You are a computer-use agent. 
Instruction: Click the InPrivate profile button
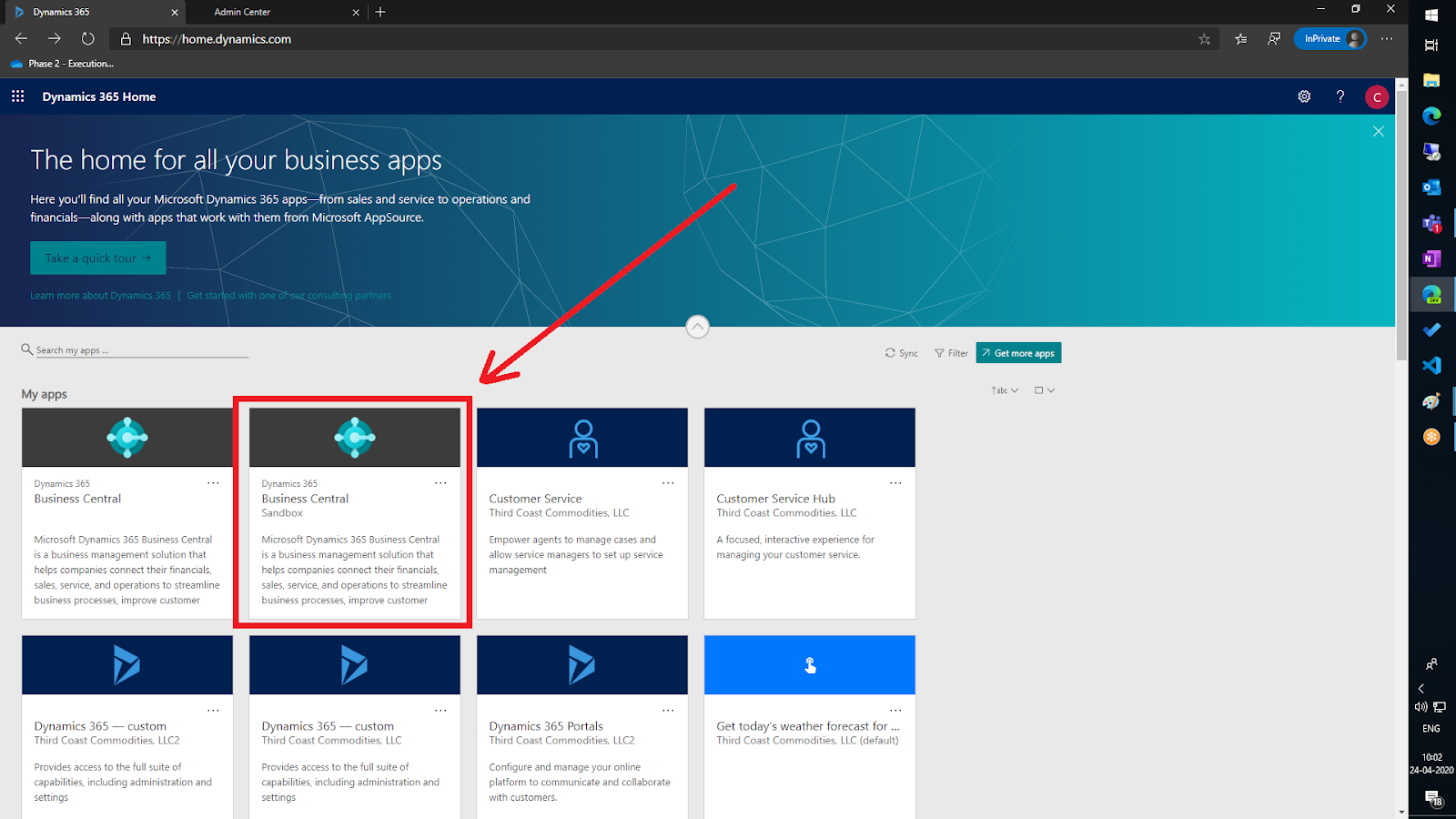[1330, 39]
